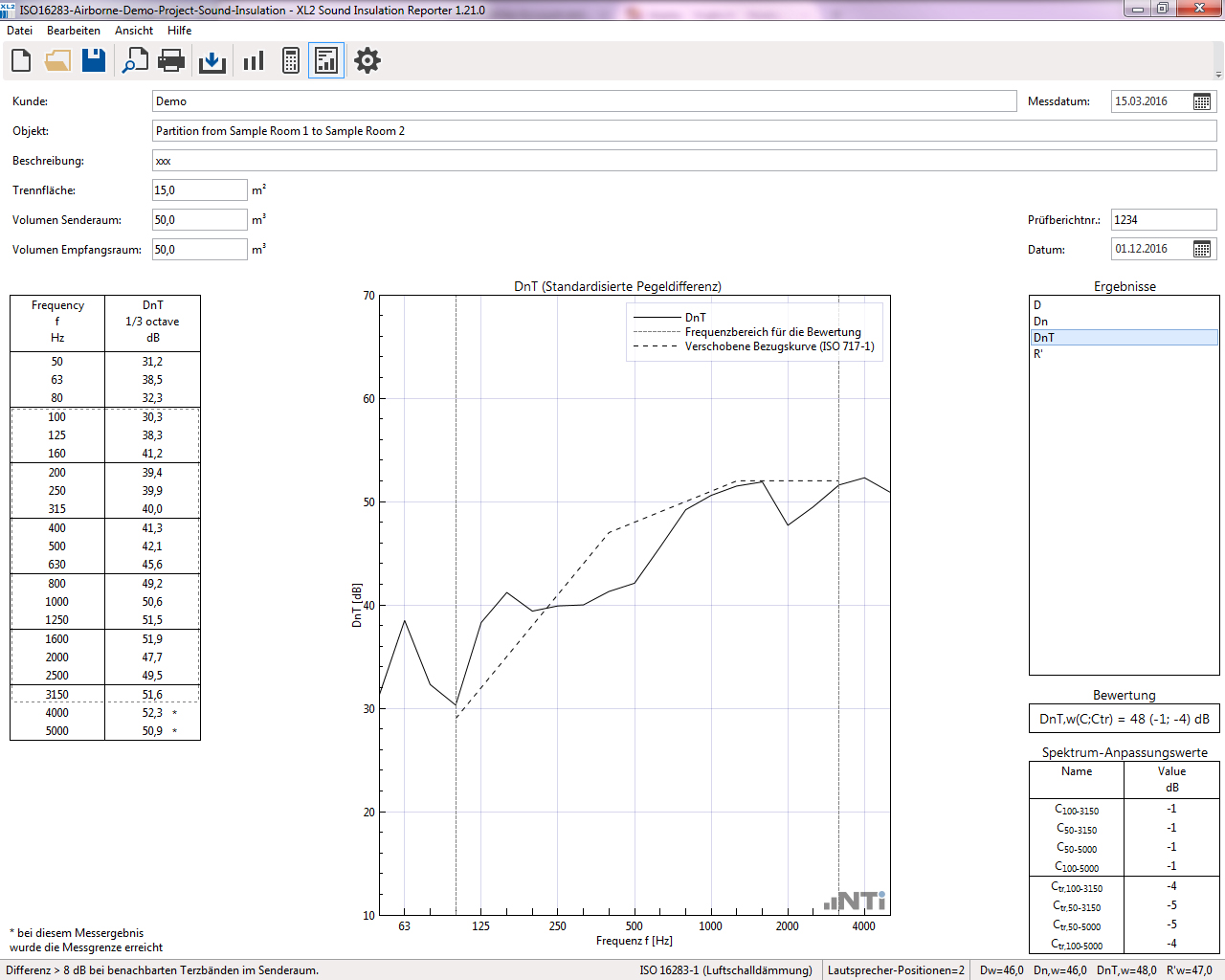Open the Ansicht menu
Image resolution: width=1225 pixels, height=980 pixels.
pyautogui.click(x=134, y=31)
